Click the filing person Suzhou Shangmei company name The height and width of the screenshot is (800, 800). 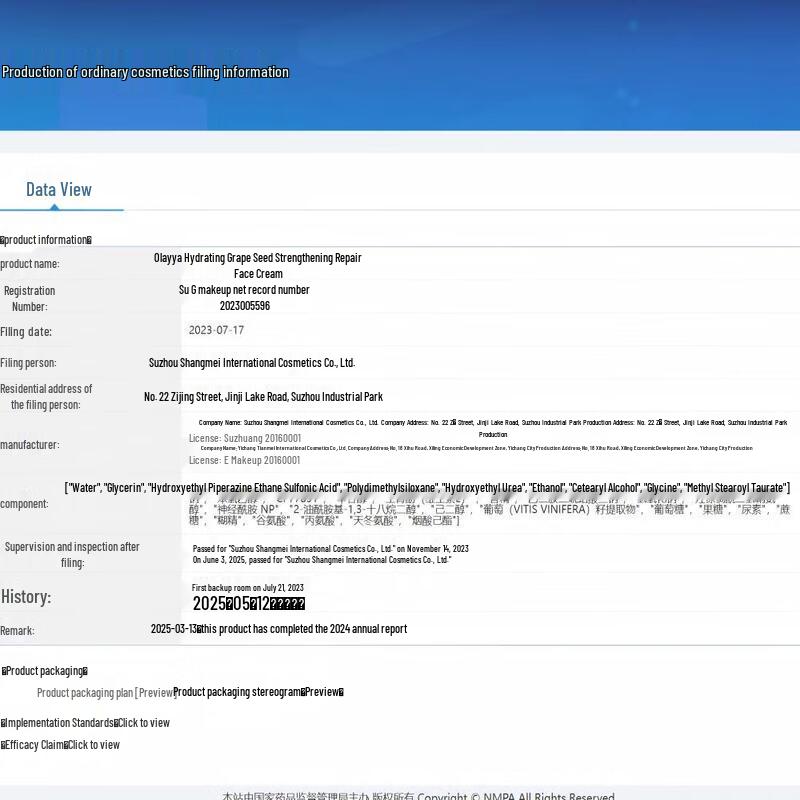252,363
